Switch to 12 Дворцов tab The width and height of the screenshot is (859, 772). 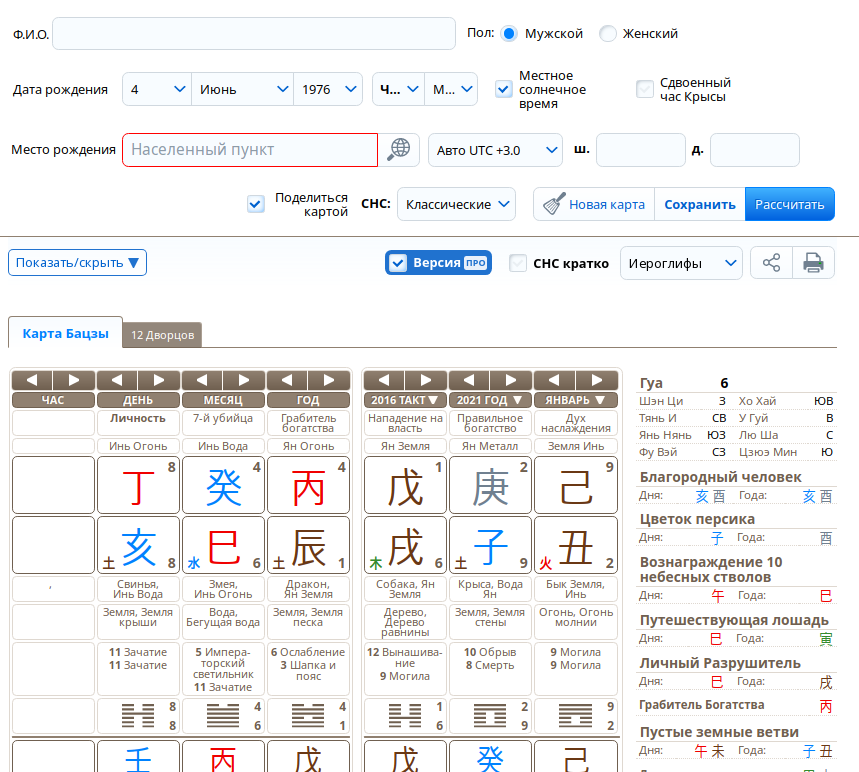pyautogui.click(x=162, y=335)
